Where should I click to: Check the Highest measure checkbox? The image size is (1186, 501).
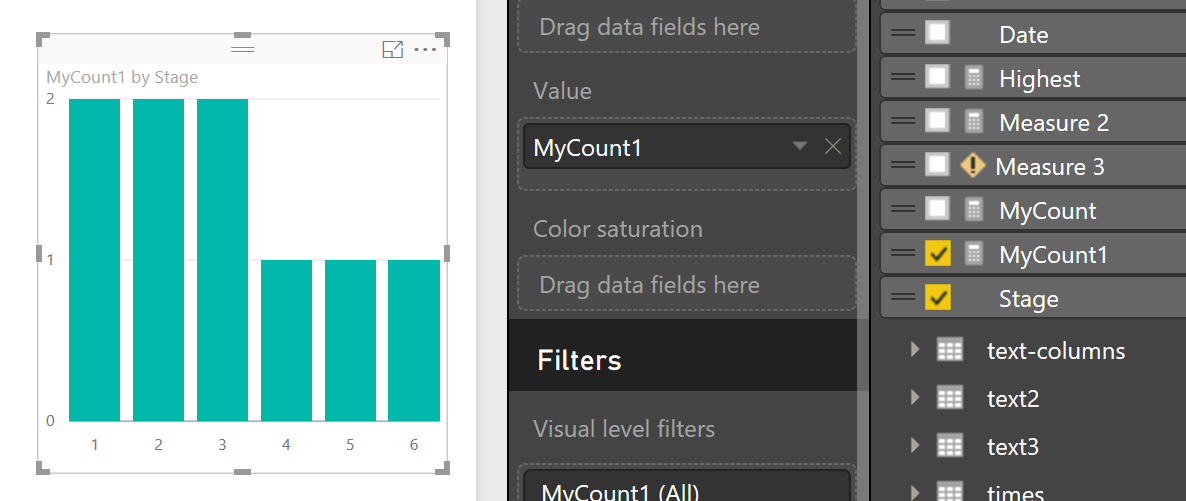pyautogui.click(x=938, y=76)
